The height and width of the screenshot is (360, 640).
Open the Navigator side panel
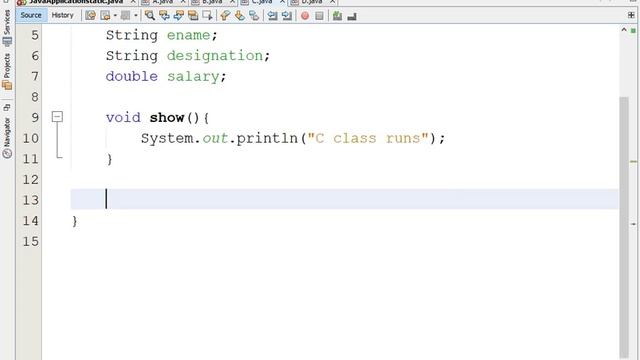tap(7, 138)
